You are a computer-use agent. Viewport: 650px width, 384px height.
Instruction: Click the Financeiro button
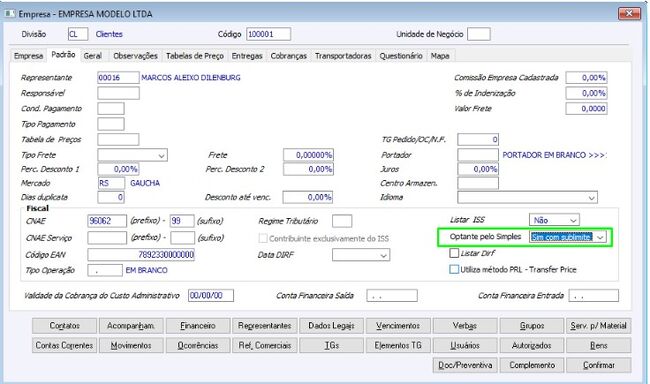click(198, 326)
